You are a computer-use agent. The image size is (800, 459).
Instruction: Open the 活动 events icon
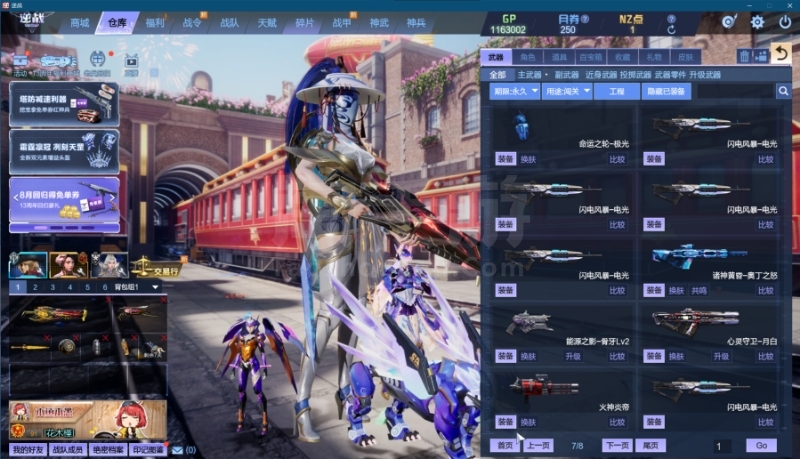coord(20,64)
